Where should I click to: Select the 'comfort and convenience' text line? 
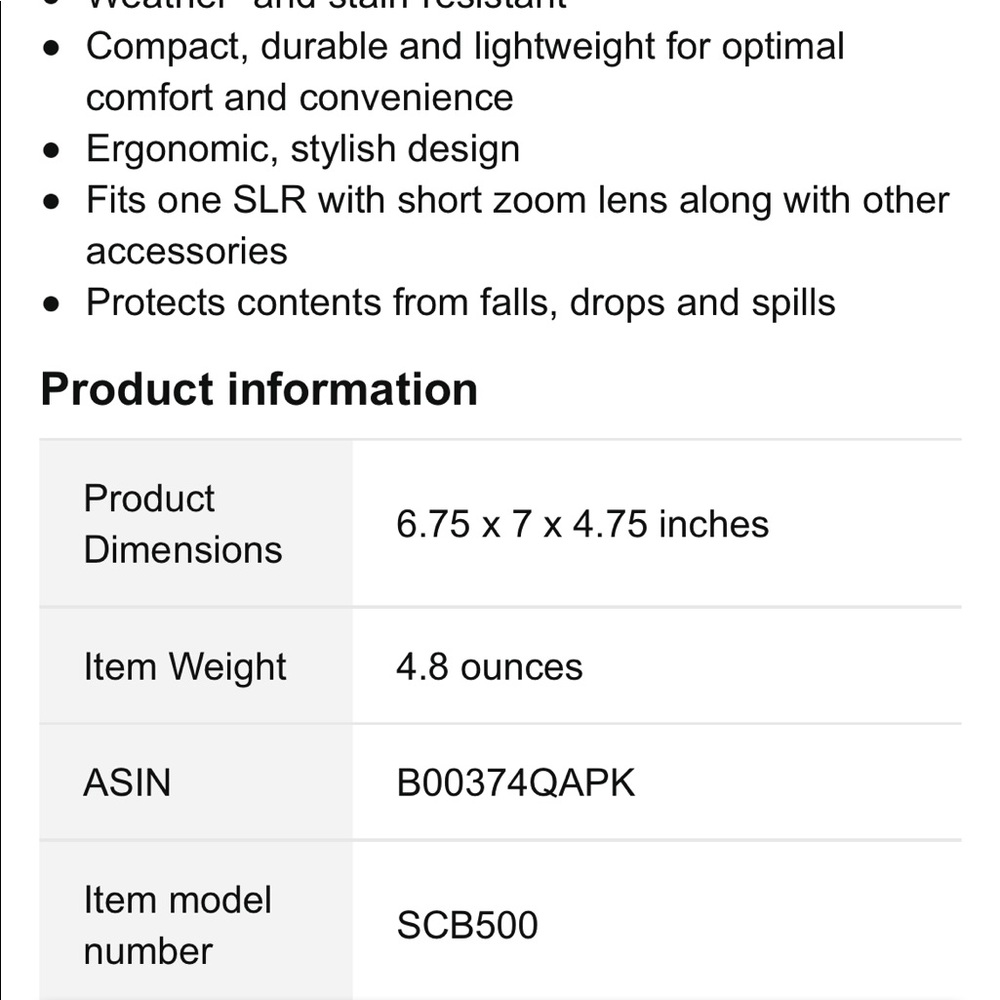[x=299, y=98]
